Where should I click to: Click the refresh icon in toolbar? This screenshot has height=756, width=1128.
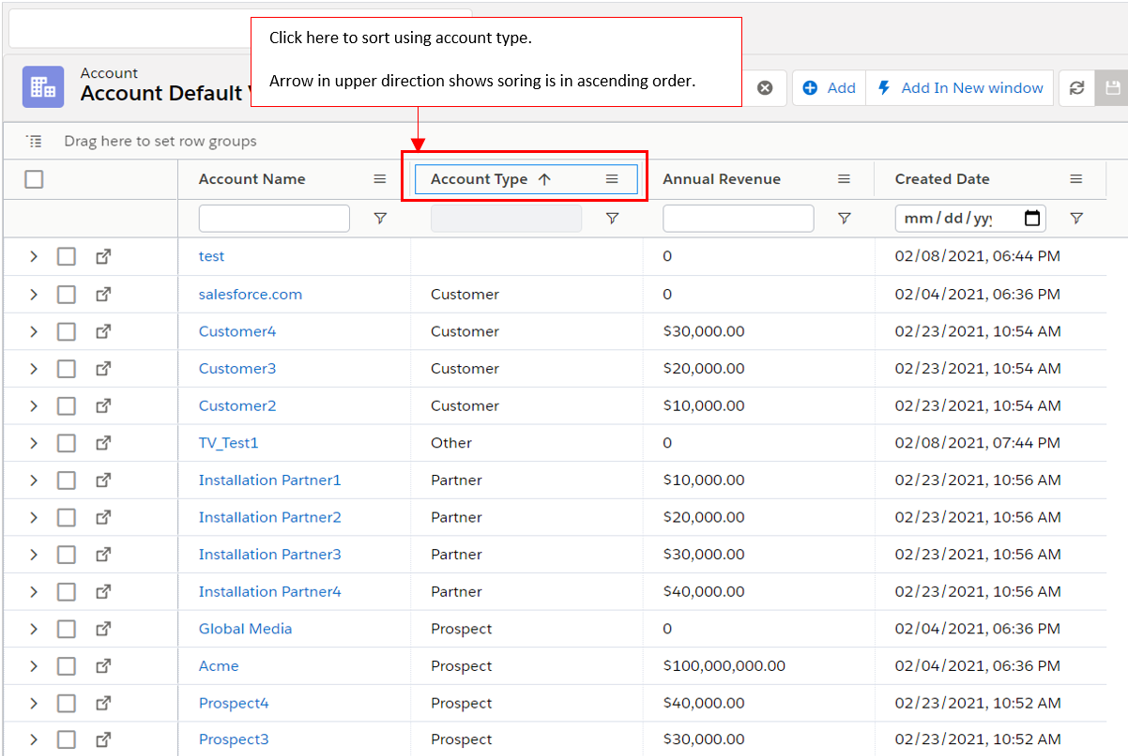[x=1077, y=88]
